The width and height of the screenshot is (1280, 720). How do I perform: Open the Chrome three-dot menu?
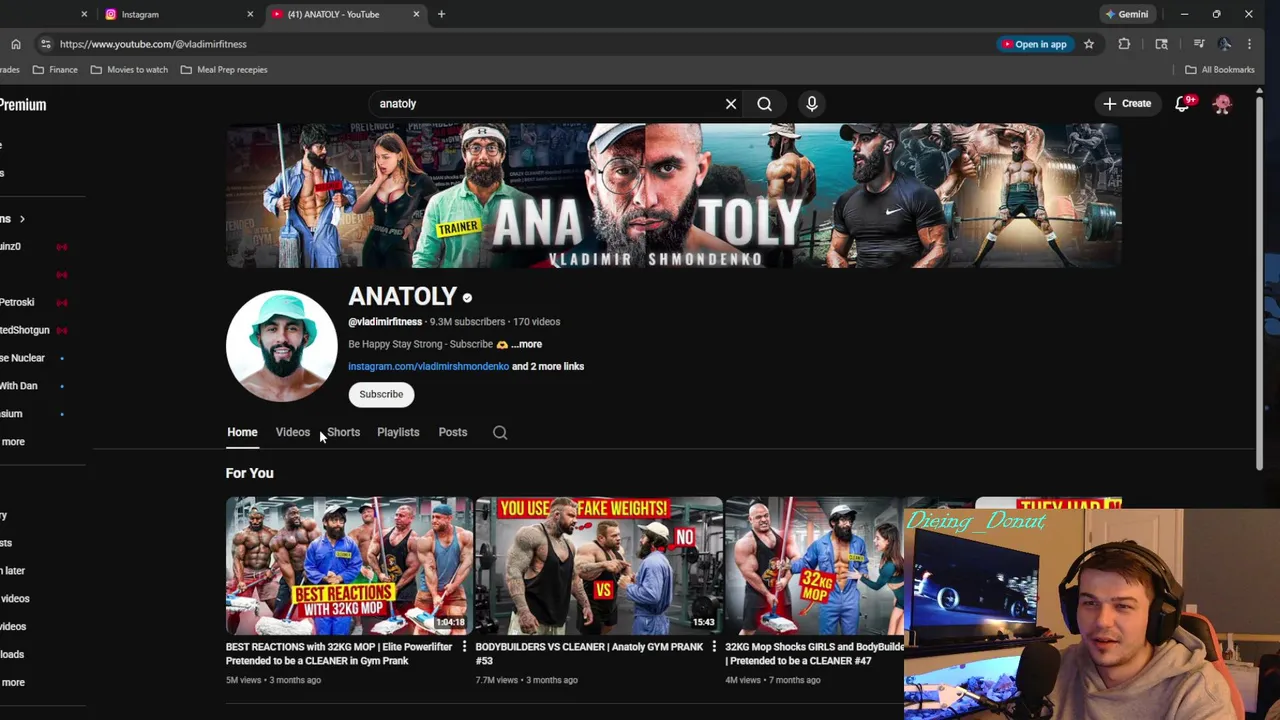1249,44
